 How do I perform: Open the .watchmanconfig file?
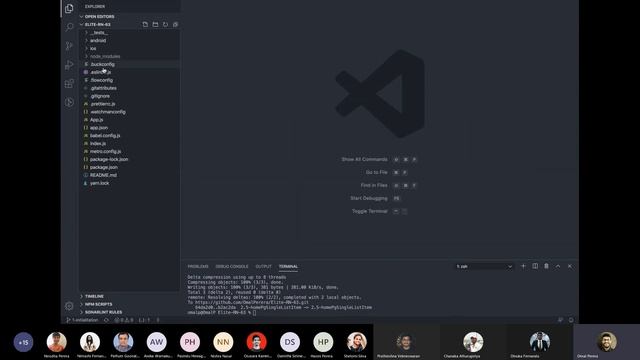pos(108,112)
